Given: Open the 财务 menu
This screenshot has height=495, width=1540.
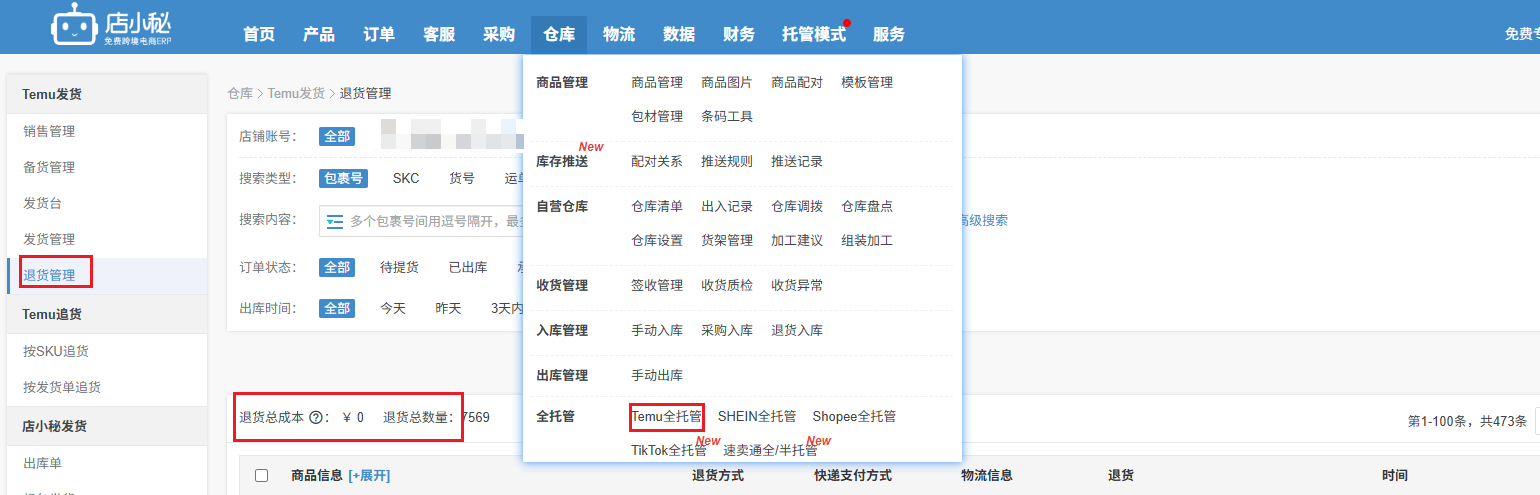Looking at the screenshot, I should (739, 34).
